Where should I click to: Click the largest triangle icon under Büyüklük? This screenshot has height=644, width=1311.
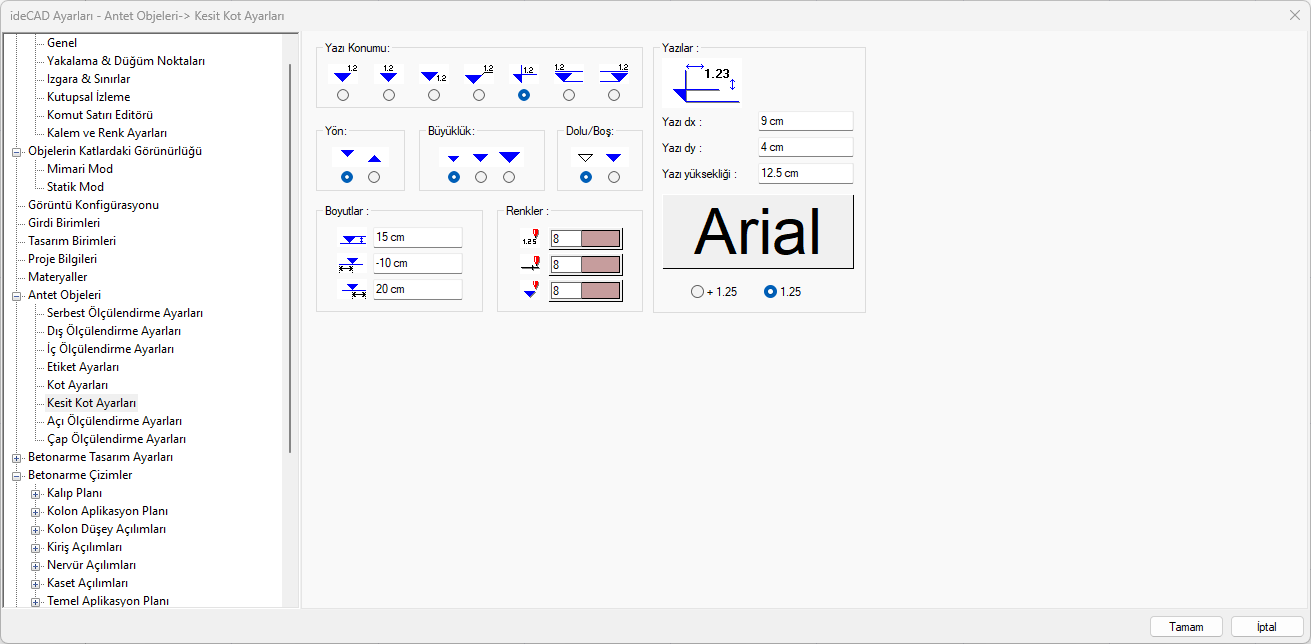509,157
